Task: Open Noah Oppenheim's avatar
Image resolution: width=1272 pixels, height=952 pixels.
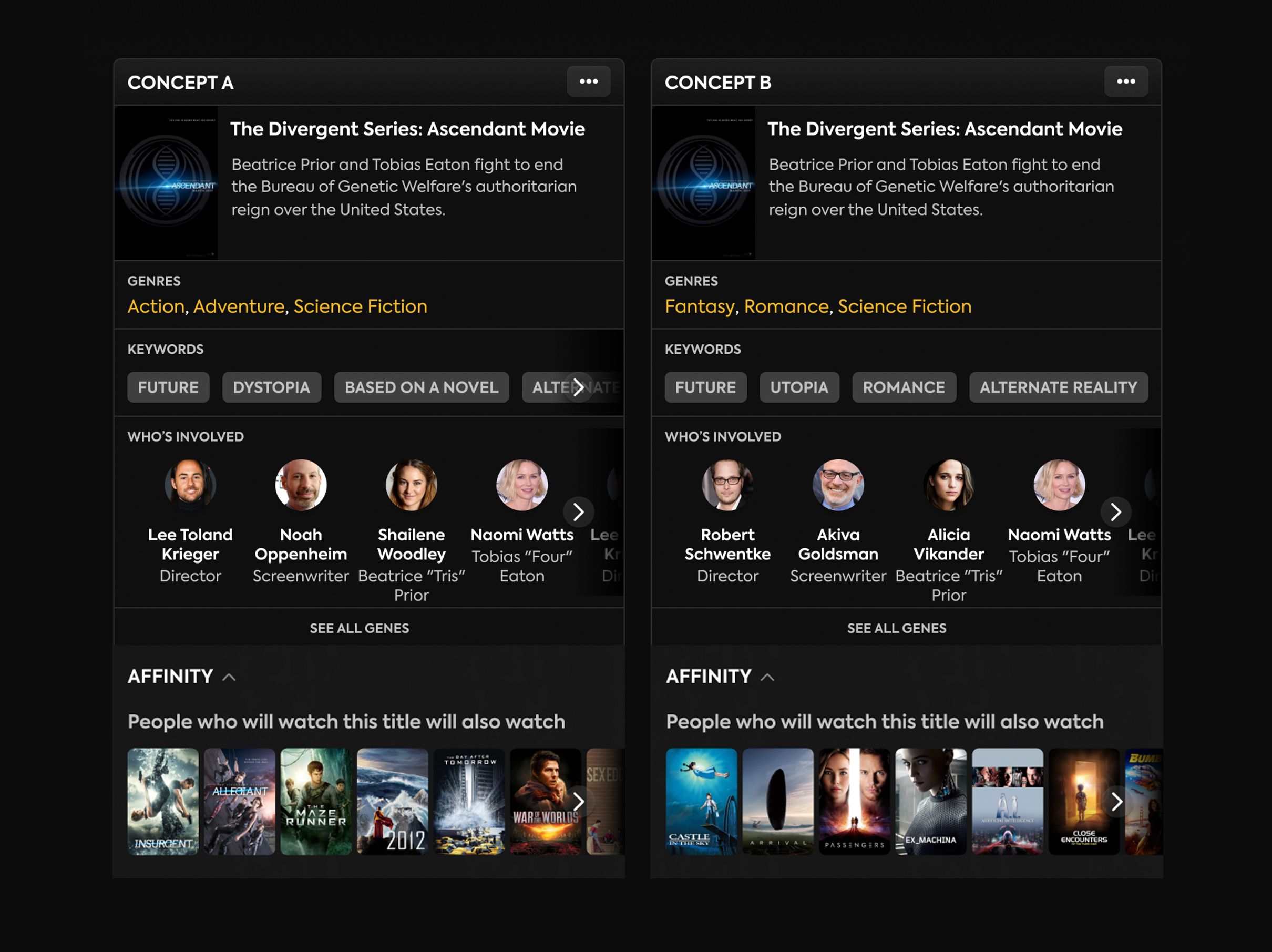Action: (x=301, y=485)
